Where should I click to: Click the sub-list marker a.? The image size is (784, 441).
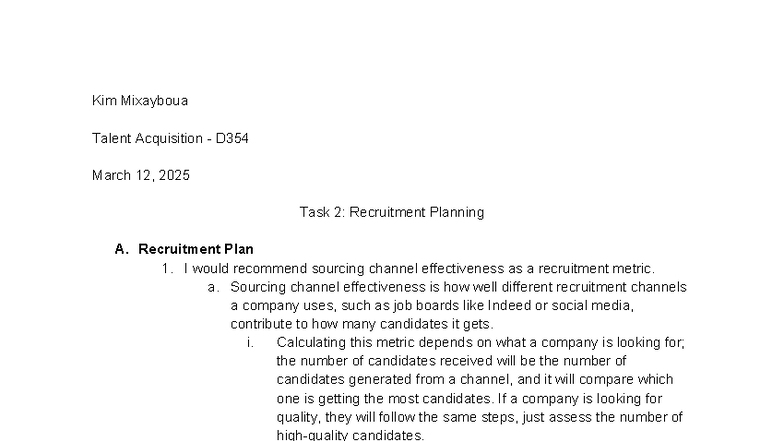tap(213, 287)
